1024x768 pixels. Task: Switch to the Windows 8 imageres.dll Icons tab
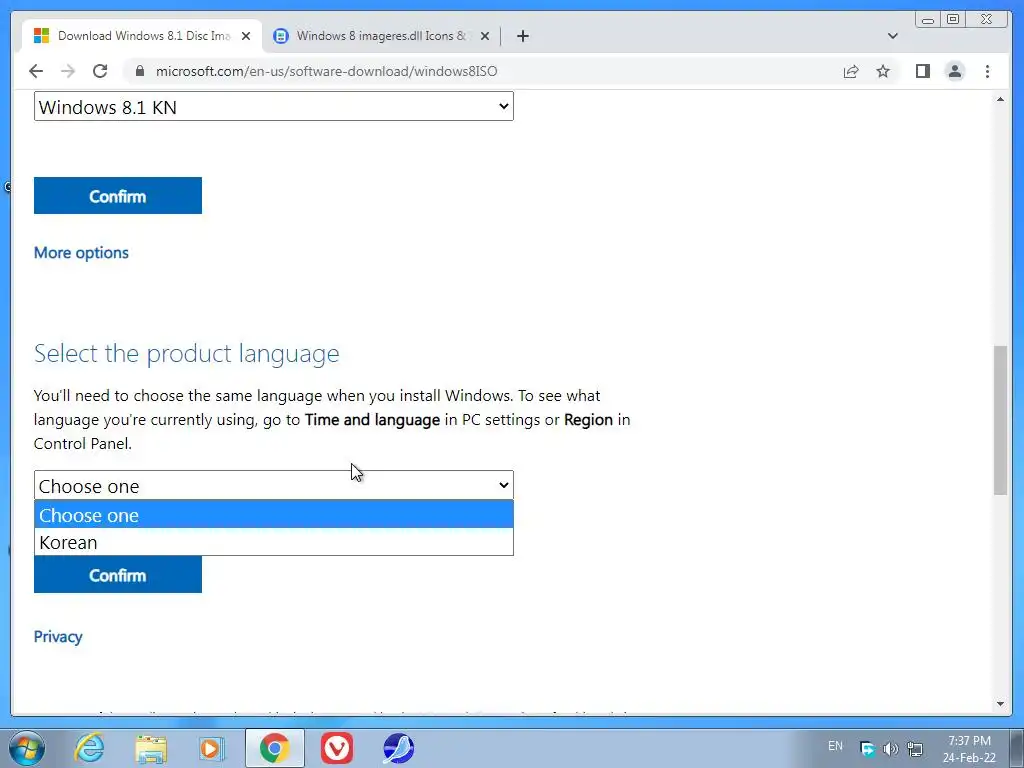point(381,36)
